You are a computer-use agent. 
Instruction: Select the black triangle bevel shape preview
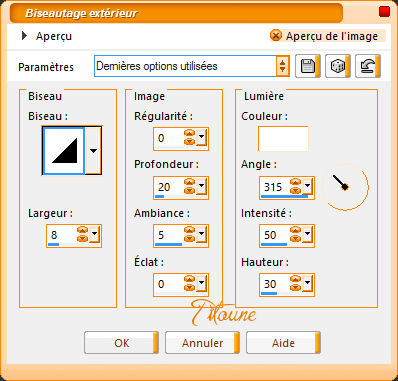click(x=64, y=151)
